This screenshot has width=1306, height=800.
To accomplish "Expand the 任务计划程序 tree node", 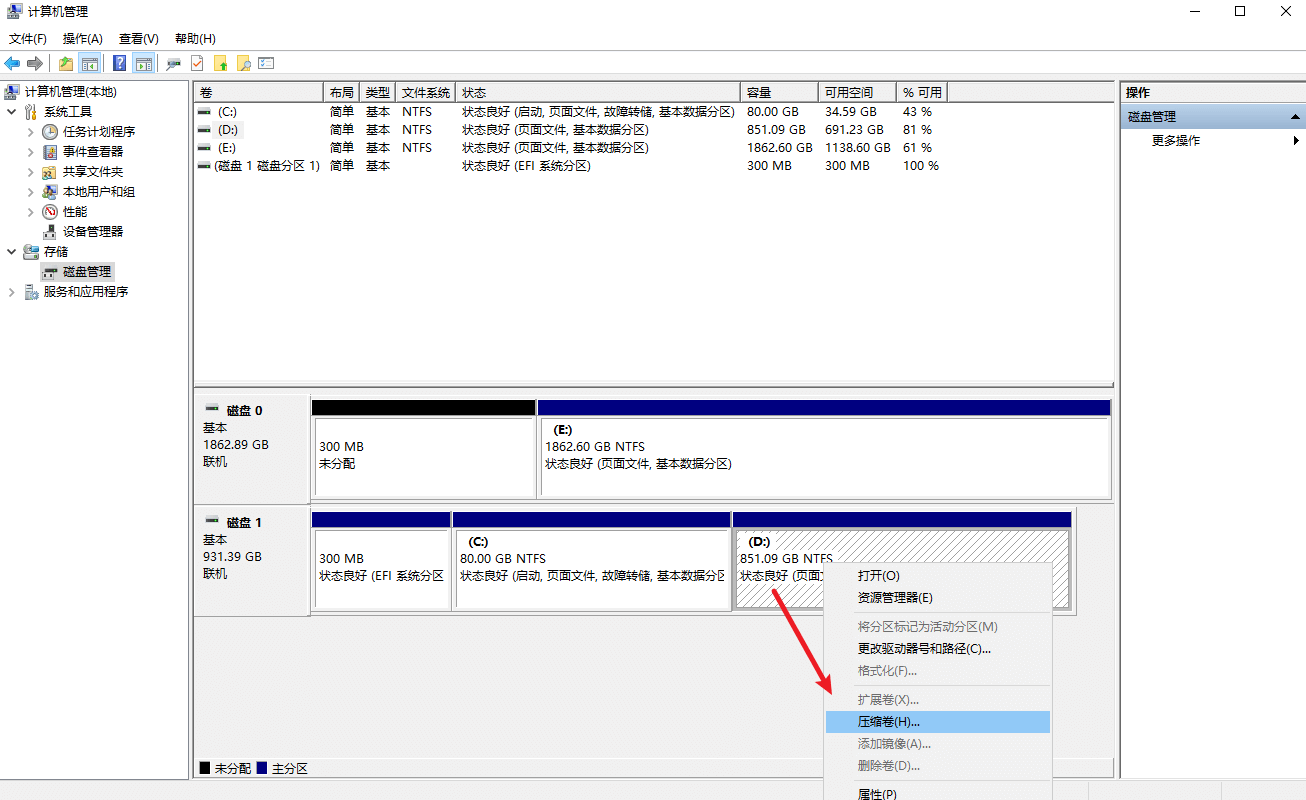I will [x=30, y=132].
